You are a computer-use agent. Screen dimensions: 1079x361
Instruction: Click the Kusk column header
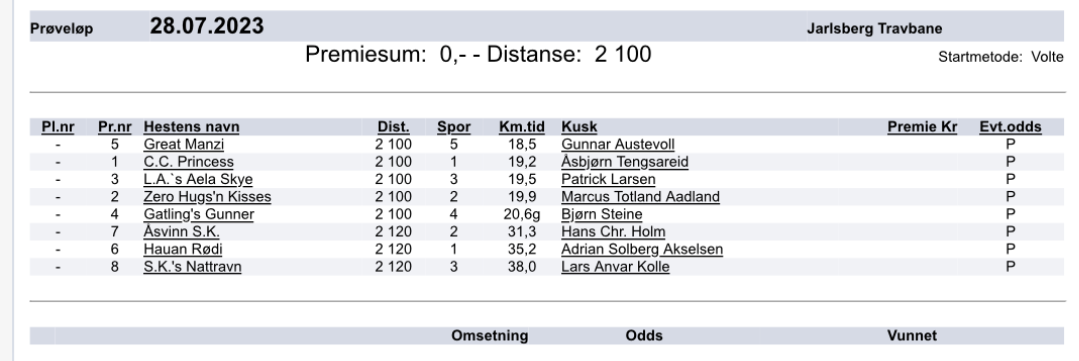[579, 127]
